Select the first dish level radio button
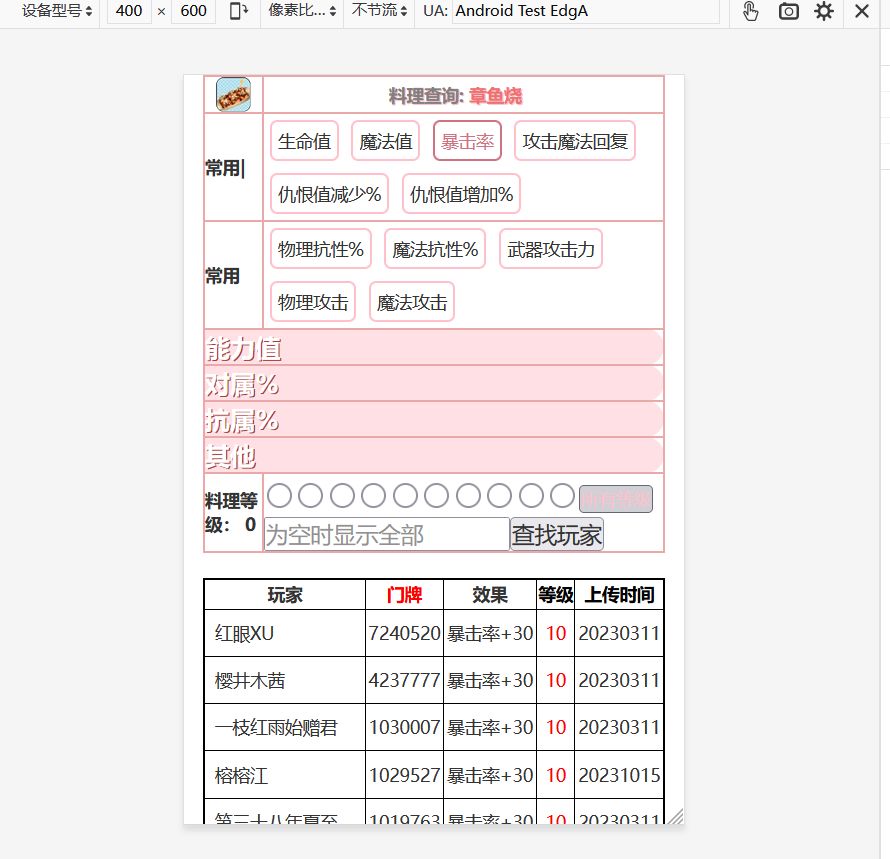890x859 pixels. click(x=279, y=496)
